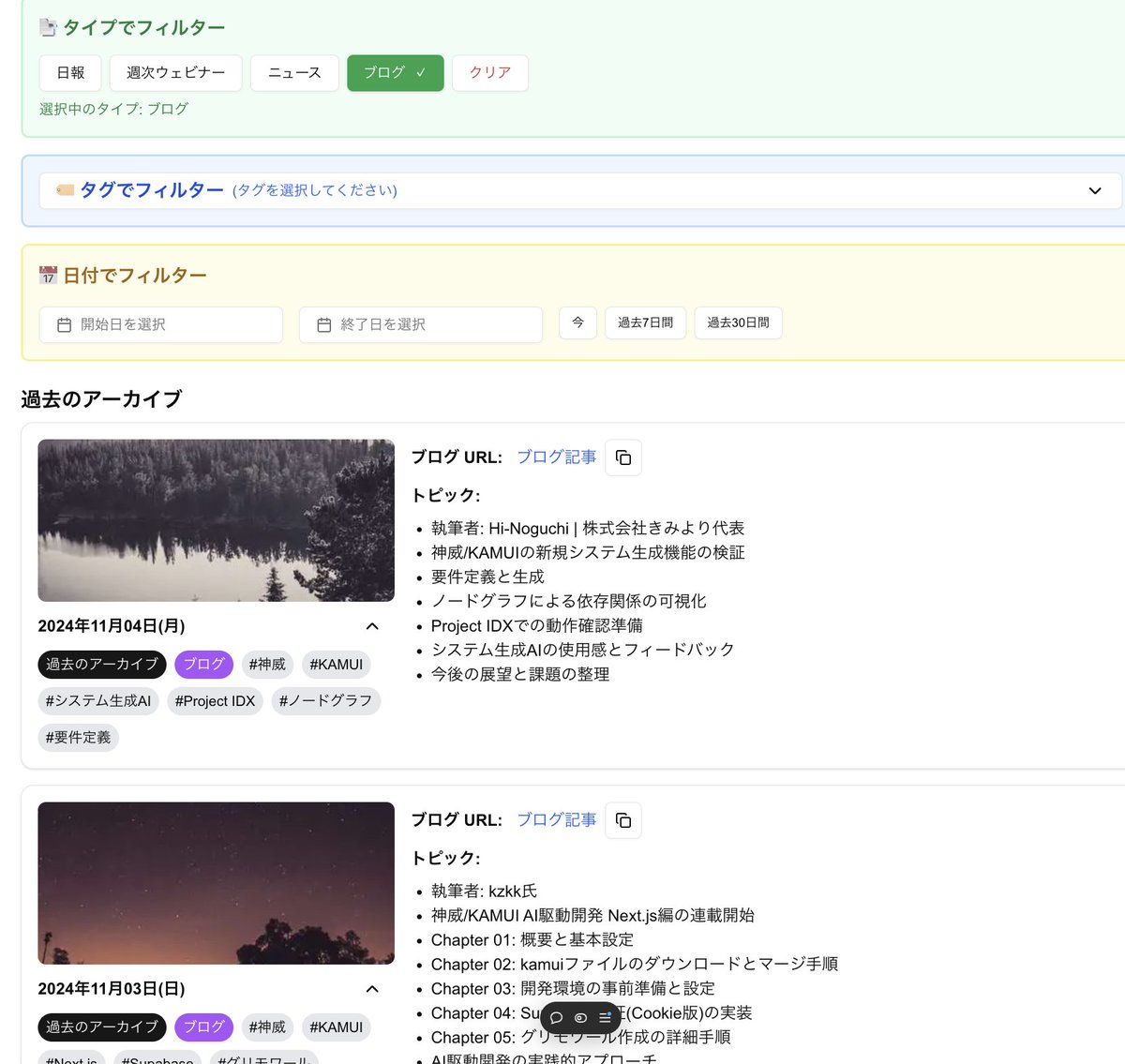This screenshot has height=1064, width=1125.
Task: Collapse the 2024年11月04日(月) entry chevron
Action: click(x=372, y=626)
